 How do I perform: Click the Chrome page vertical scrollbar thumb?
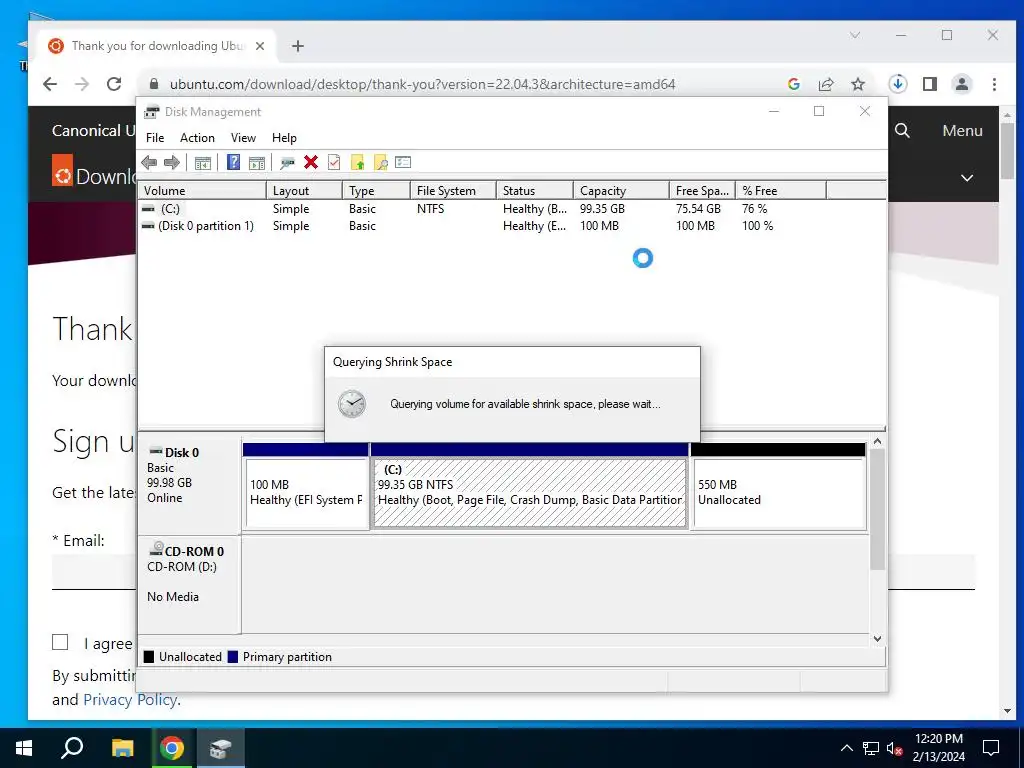(1007, 150)
